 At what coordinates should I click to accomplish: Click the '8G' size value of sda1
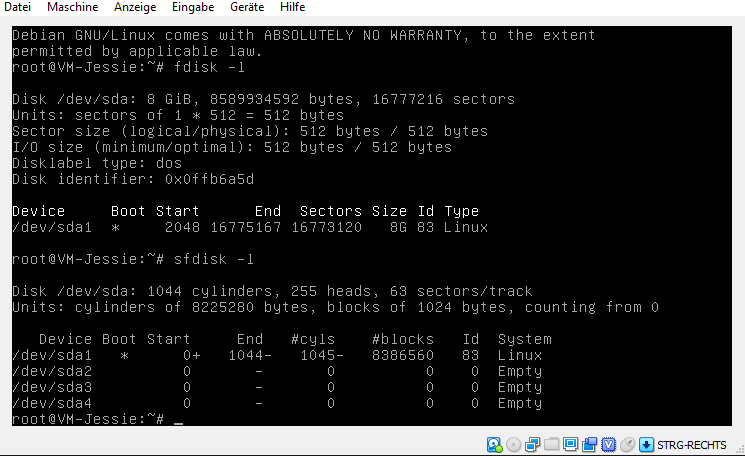(x=398, y=227)
